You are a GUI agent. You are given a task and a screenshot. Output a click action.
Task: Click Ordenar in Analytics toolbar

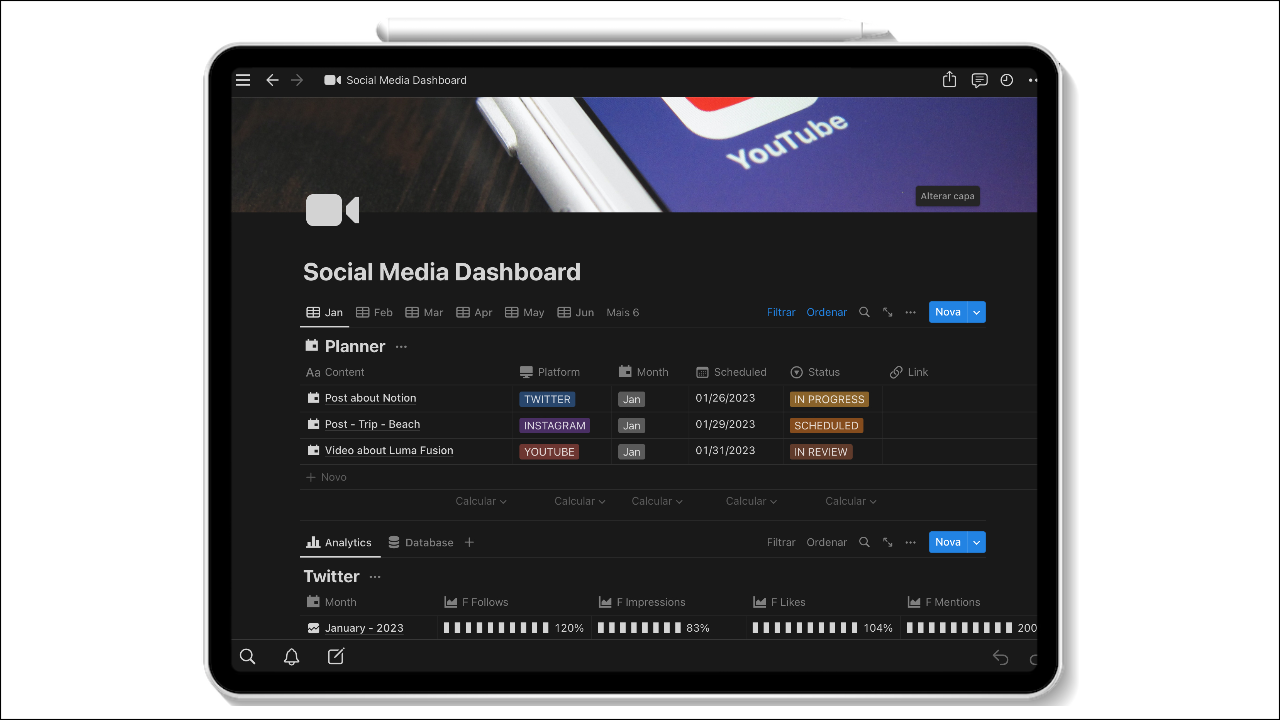pos(827,542)
